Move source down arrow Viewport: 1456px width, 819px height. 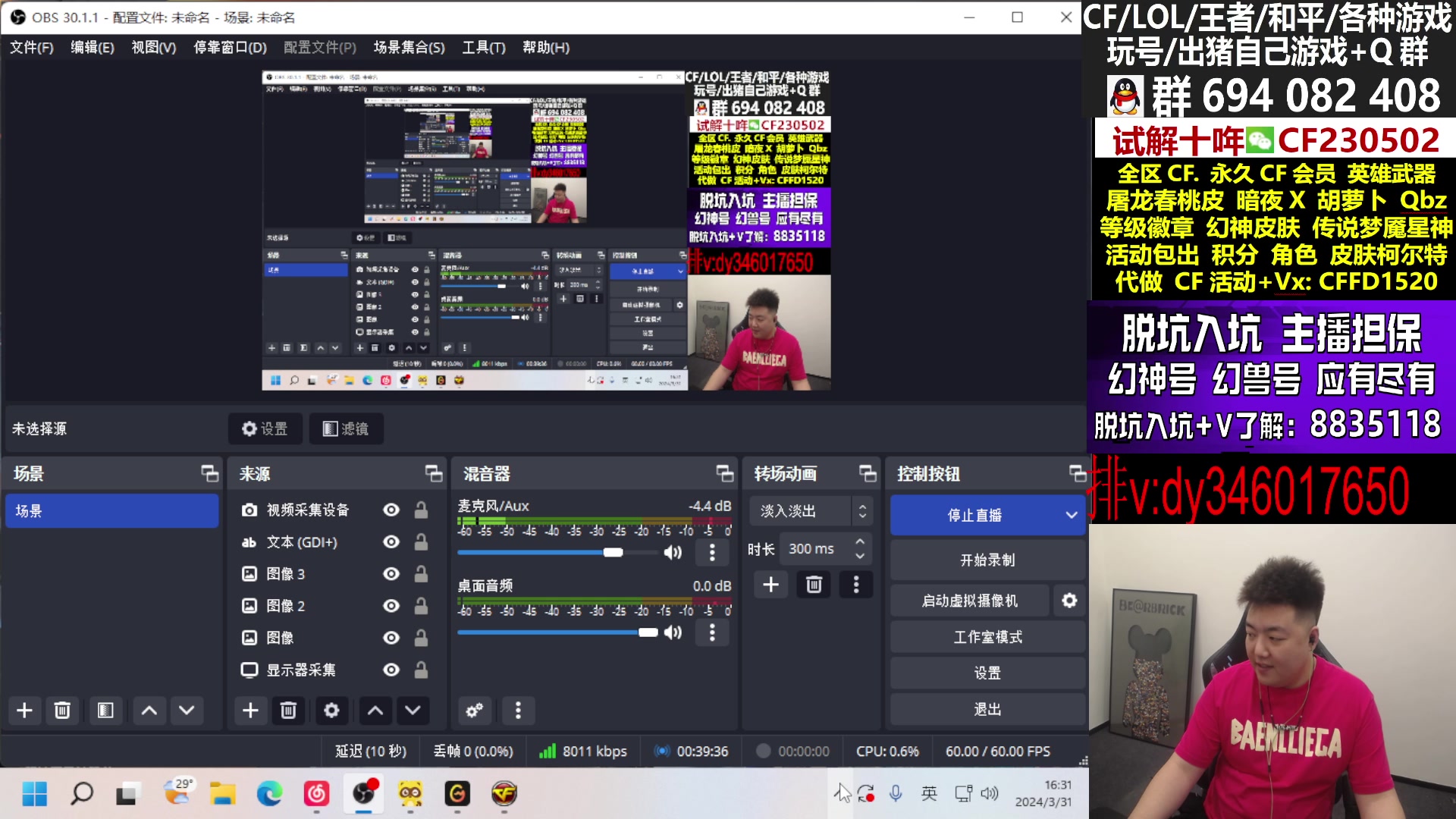[413, 711]
